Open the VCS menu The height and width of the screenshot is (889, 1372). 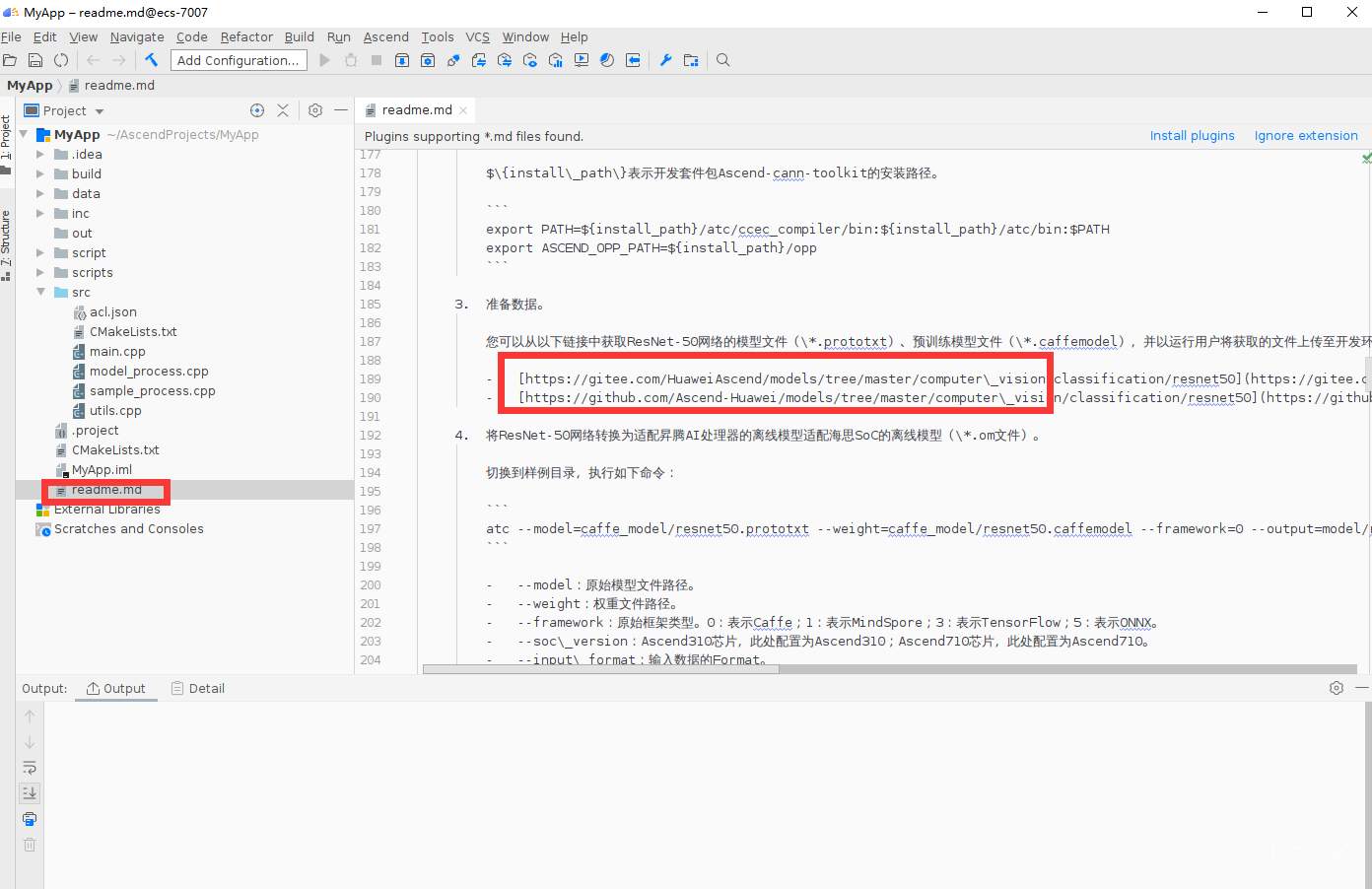click(x=477, y=36)
